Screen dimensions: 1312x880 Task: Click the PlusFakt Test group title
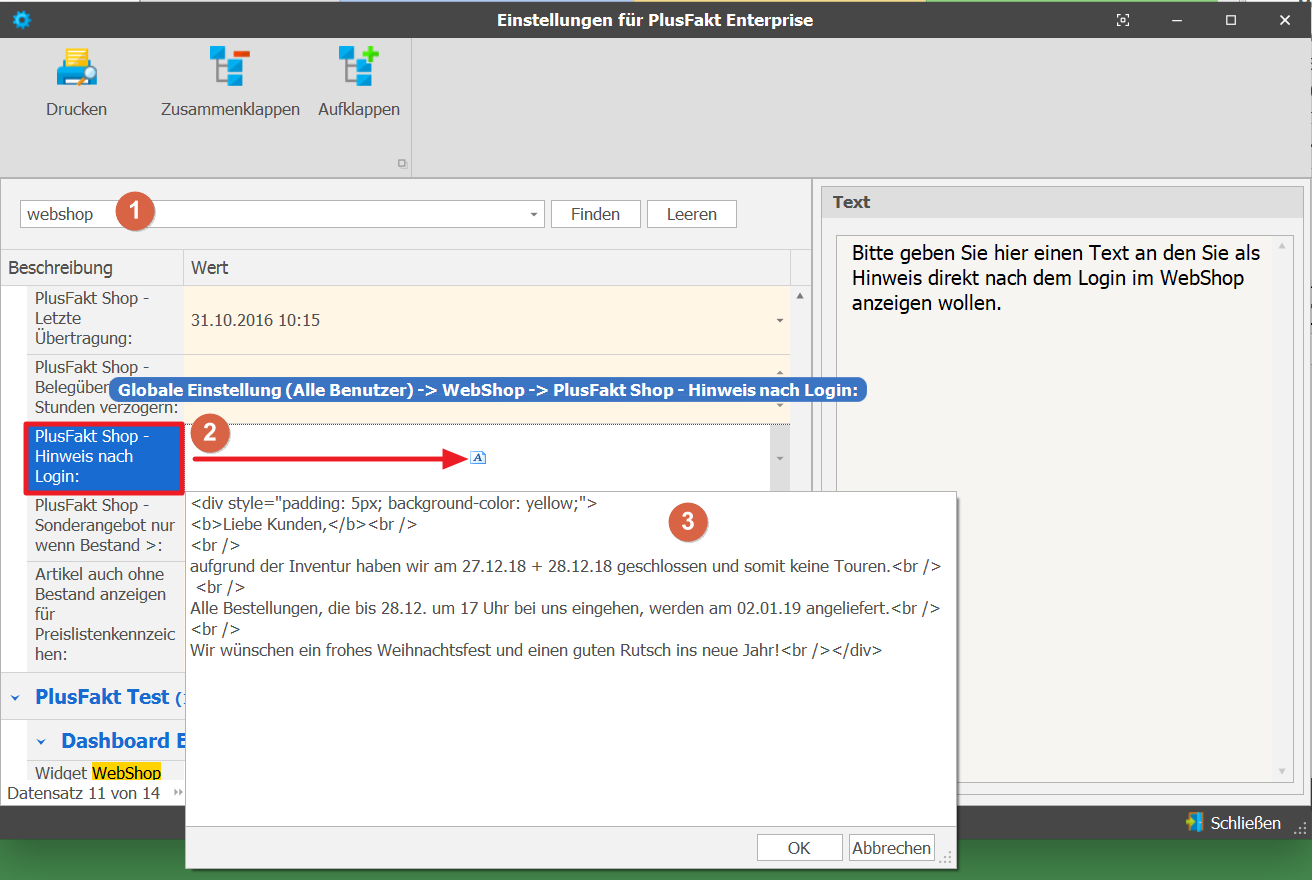pyautogui.click(x=102, y=697)
